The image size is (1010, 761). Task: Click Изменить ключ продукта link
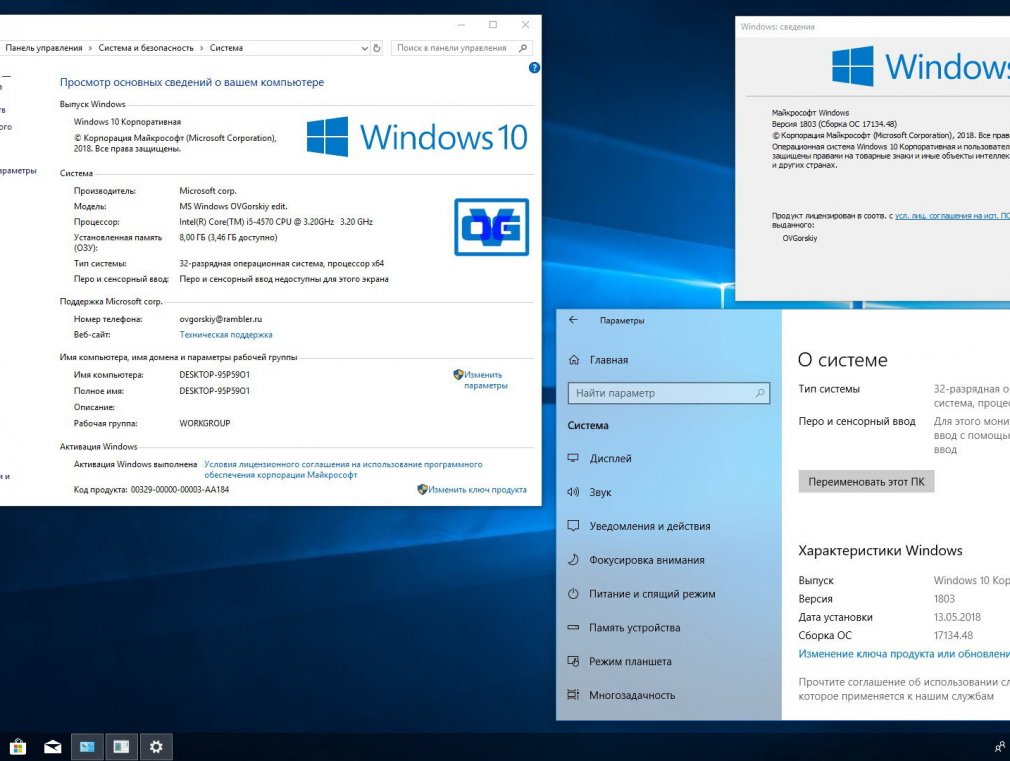pos(477,490)
